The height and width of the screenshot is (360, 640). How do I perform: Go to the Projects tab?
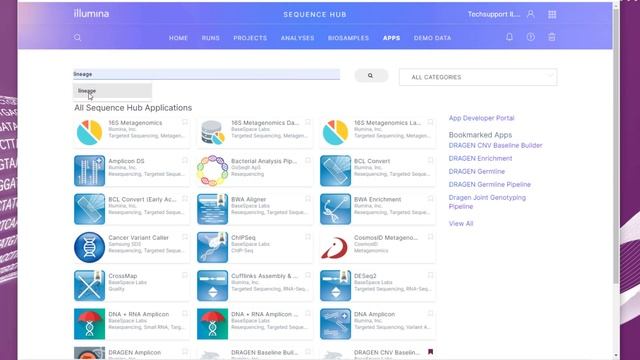coord(250,38)
